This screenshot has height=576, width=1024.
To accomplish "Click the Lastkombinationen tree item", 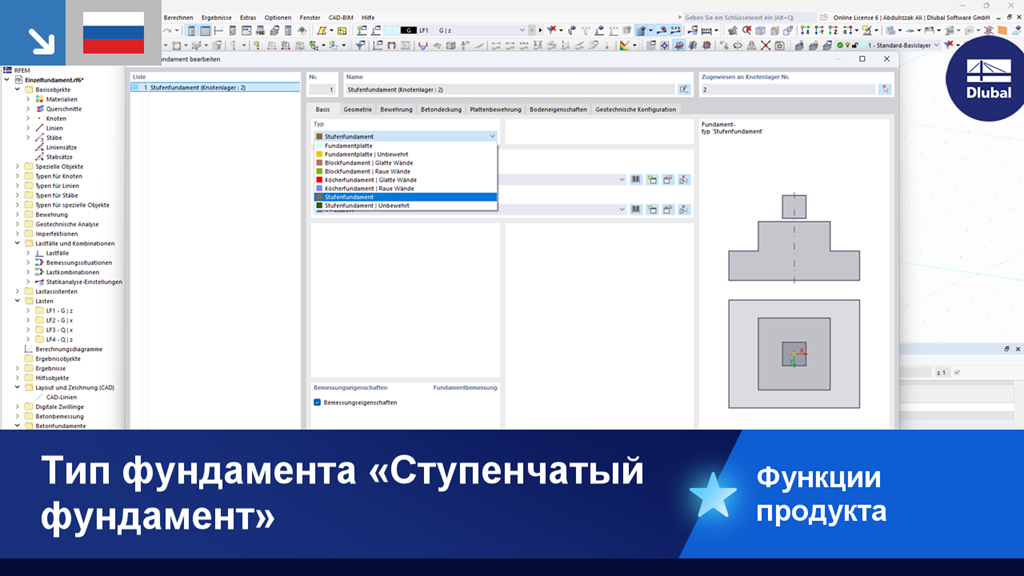I will coord(72,272).
